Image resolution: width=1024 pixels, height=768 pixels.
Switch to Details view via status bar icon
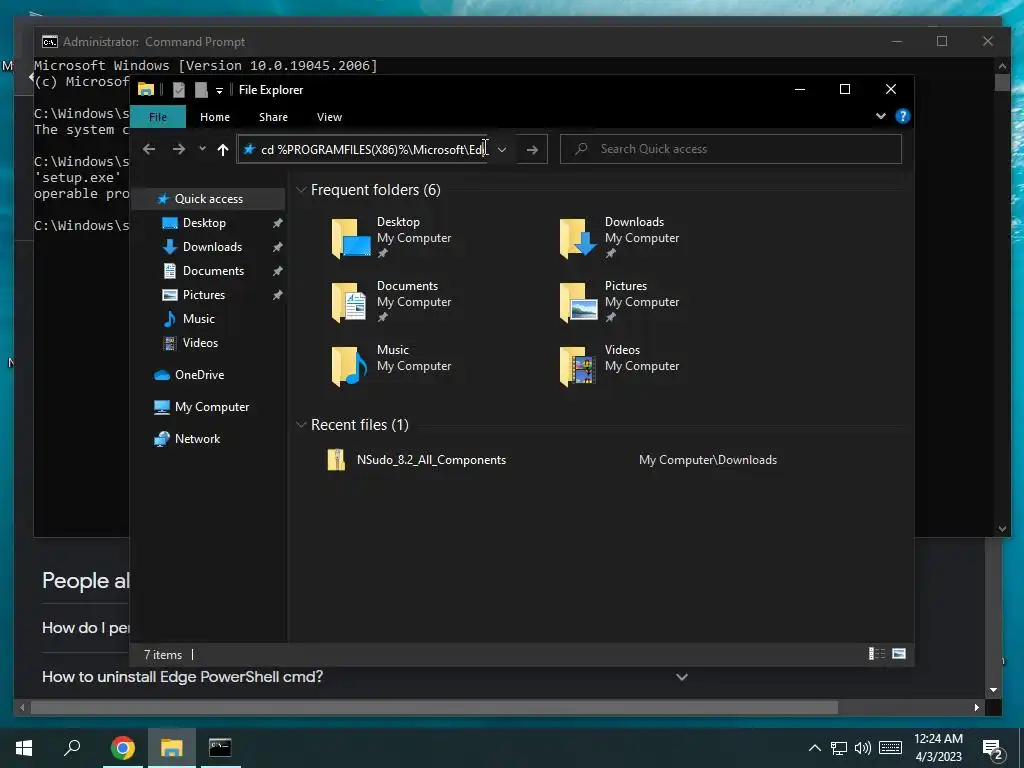coord(876,654)
